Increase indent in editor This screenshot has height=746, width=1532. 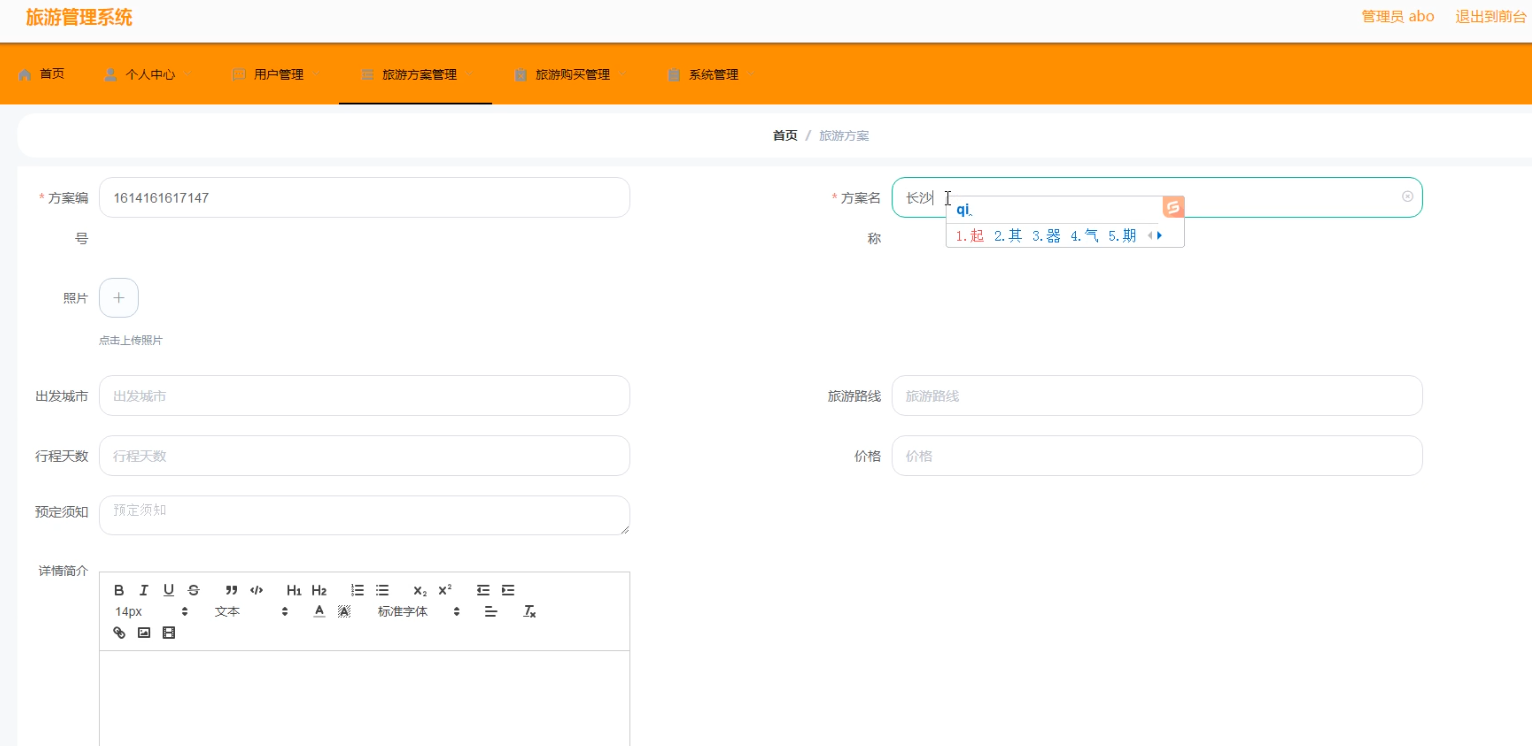tap(508, 590)
